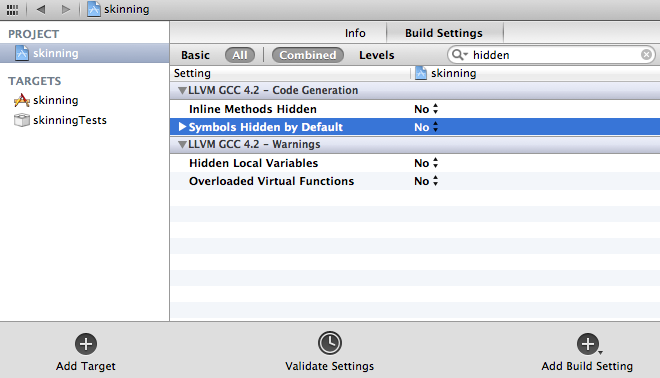Click the hidden search text field
The width and height of the screenshot is (660, 378).
554,55
